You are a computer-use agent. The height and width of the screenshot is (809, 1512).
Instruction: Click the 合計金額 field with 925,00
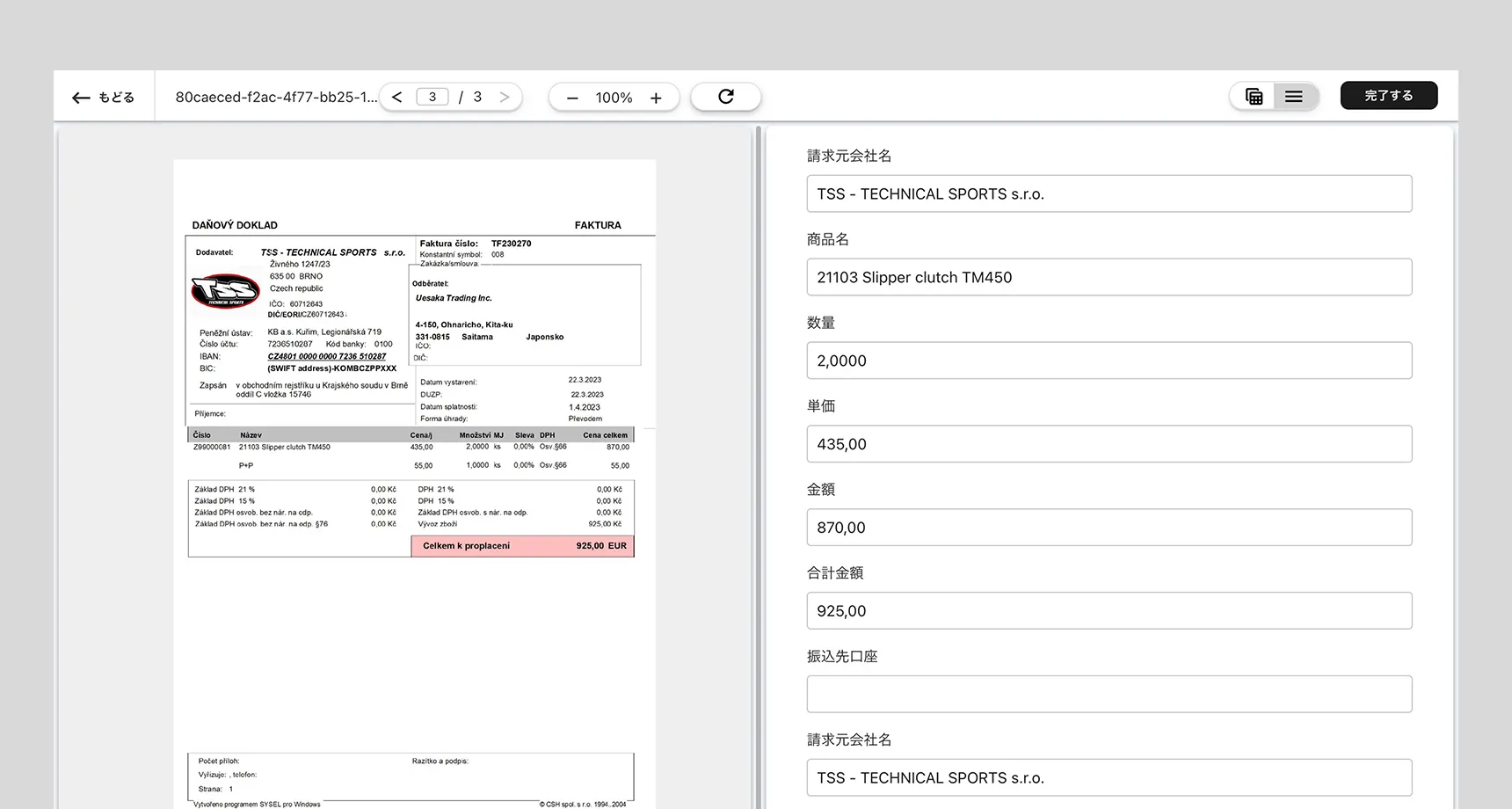pos(1109,611)
